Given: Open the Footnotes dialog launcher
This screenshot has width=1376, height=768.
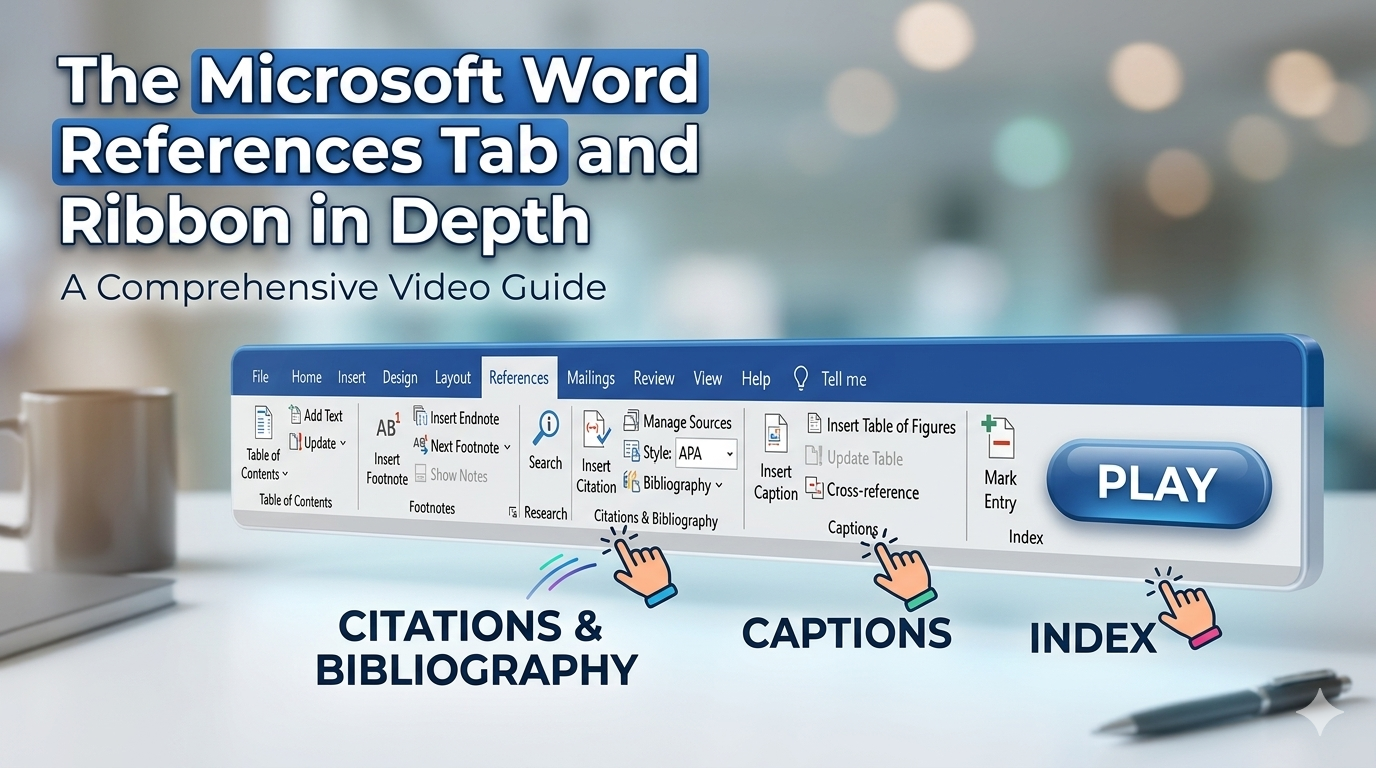Looking at the screenshot, I should [513, 512].
